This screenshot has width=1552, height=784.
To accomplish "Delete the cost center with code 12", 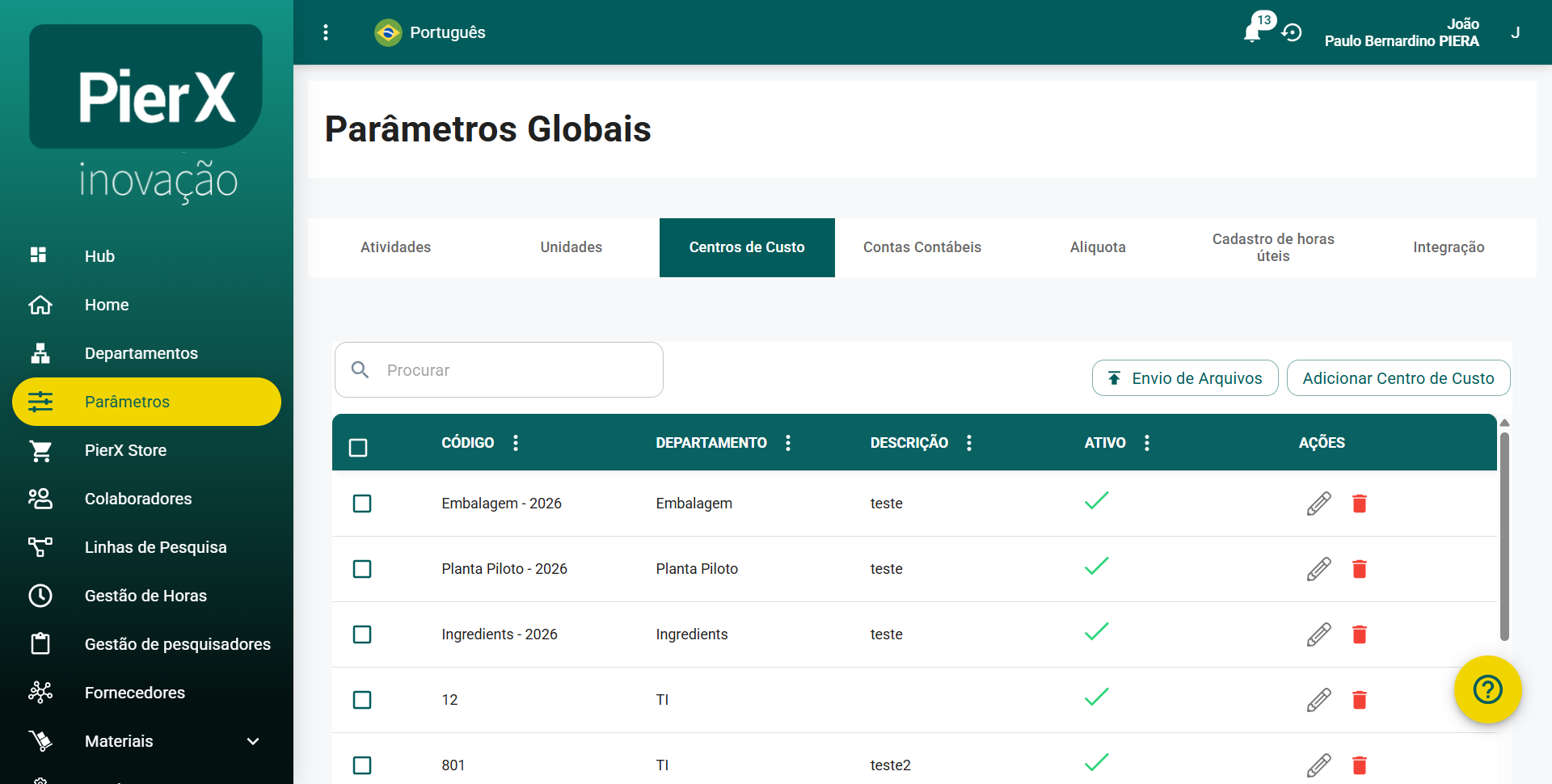I will tap(1359, 700).
